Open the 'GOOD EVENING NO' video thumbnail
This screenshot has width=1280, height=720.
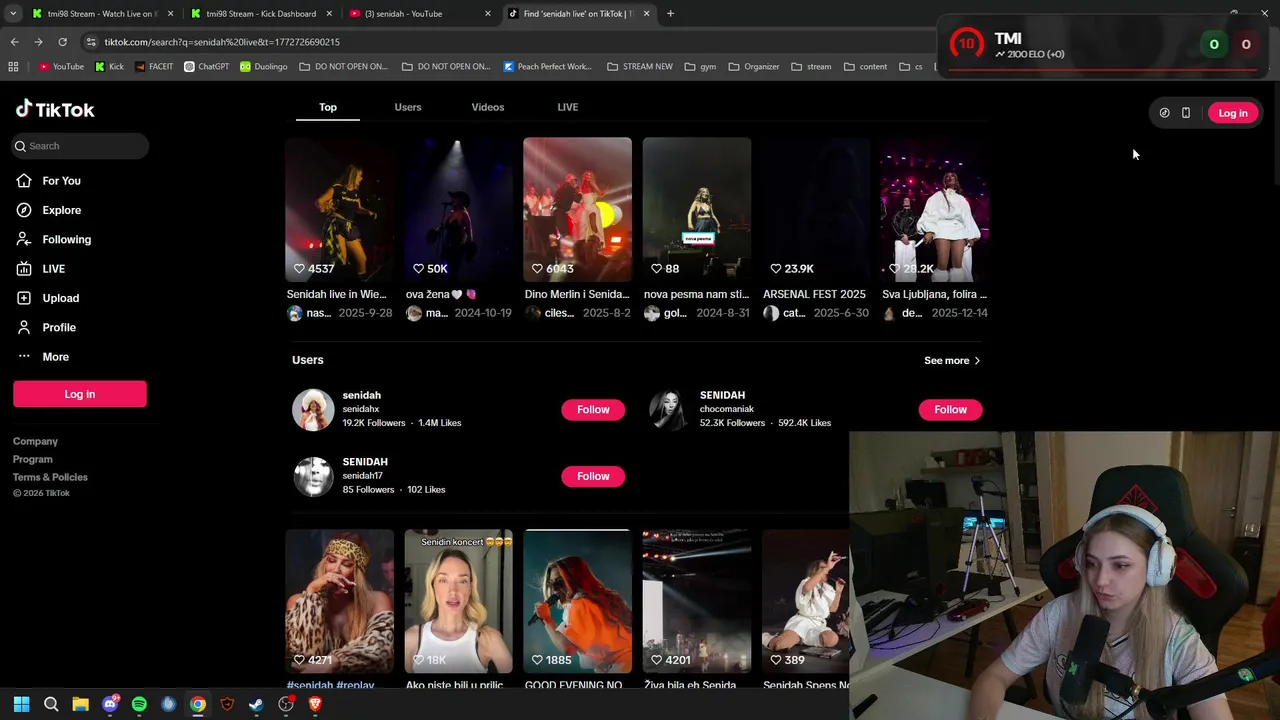[x=578, y=601]
